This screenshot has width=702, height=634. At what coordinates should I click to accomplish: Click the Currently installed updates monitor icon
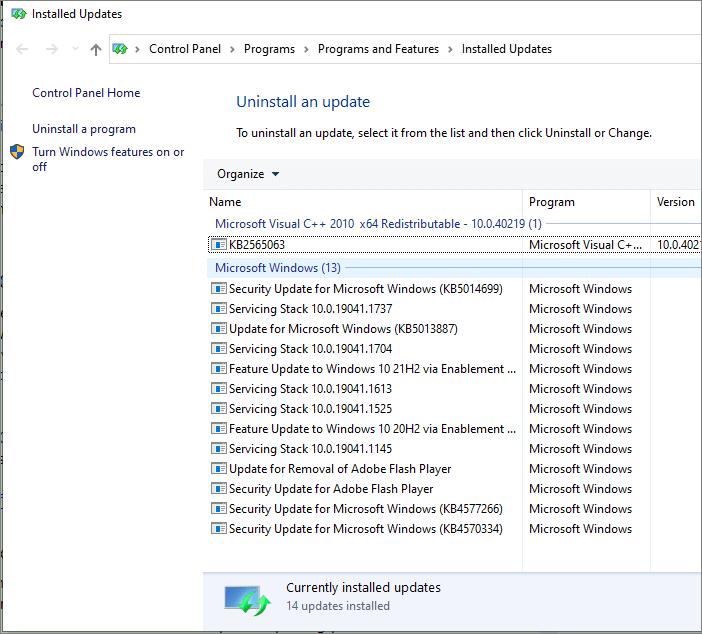point(247,597)
